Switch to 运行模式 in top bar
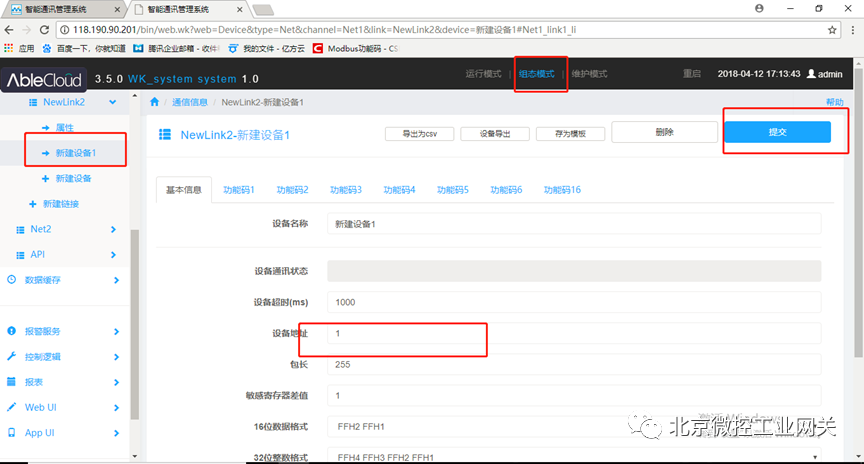Screen dimensions: 864x464 tap(484, 75)
